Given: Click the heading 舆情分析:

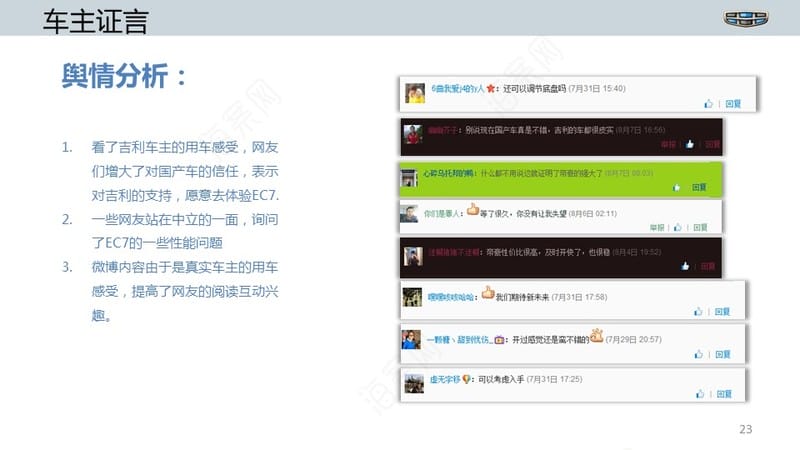Looking at the screenshot, I should [124, 76].
